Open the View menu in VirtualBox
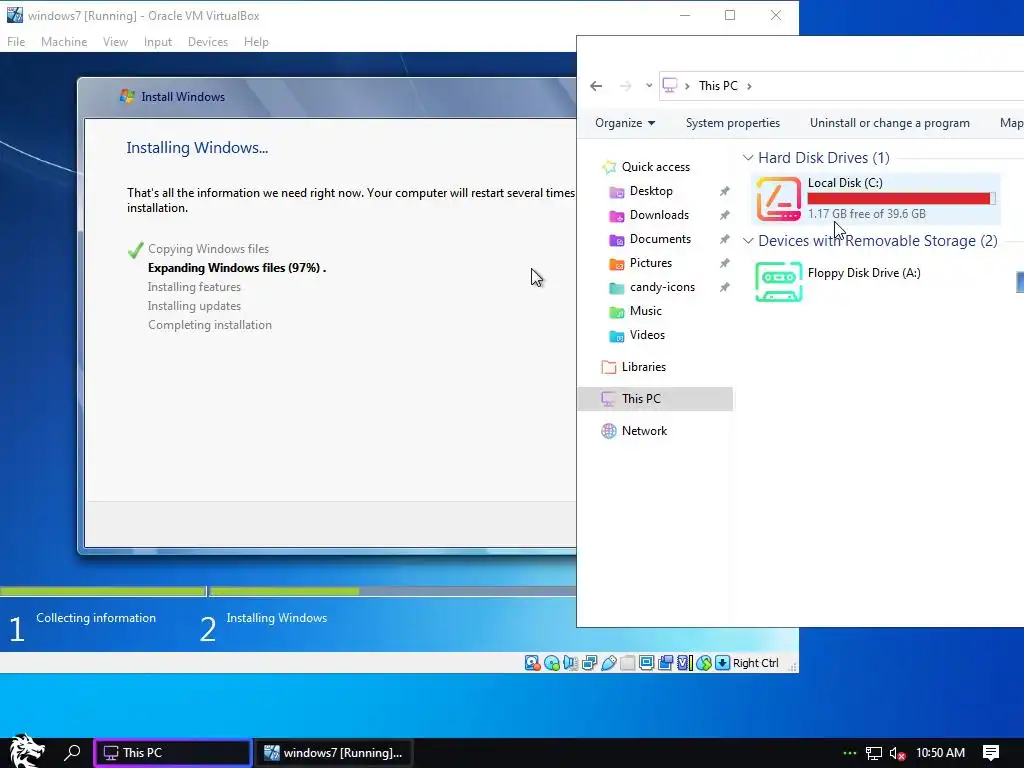Viewport: 1024px width, 768px height. click(x=115, y=42)
